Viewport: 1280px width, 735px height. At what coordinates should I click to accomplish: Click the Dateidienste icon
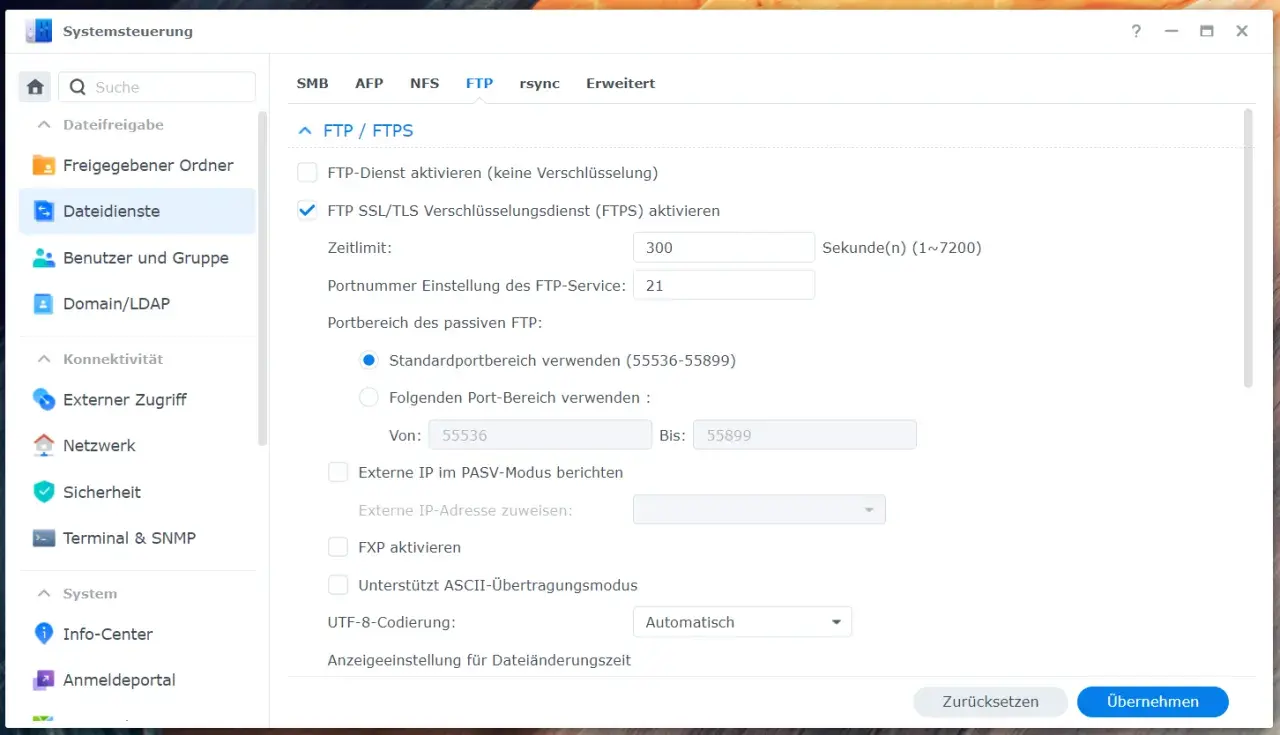[x=43, y=211]
